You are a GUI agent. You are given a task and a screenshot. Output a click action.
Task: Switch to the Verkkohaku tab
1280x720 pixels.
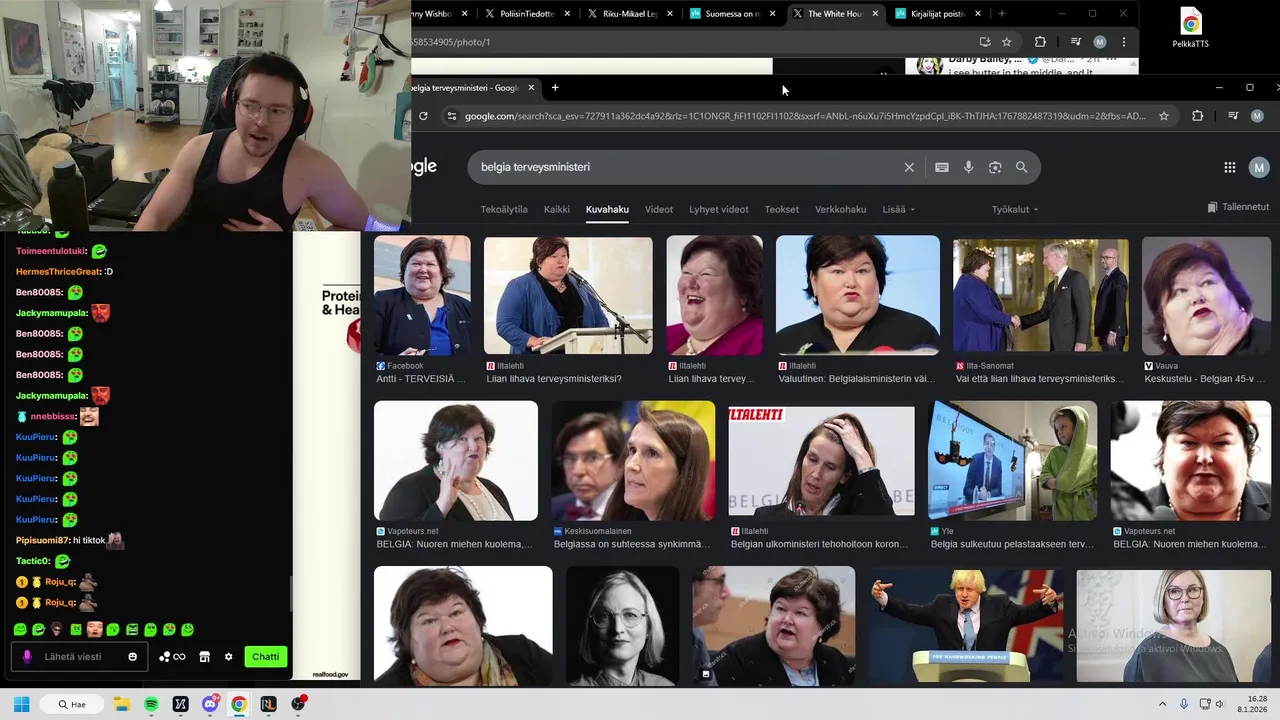coord(840,209)
